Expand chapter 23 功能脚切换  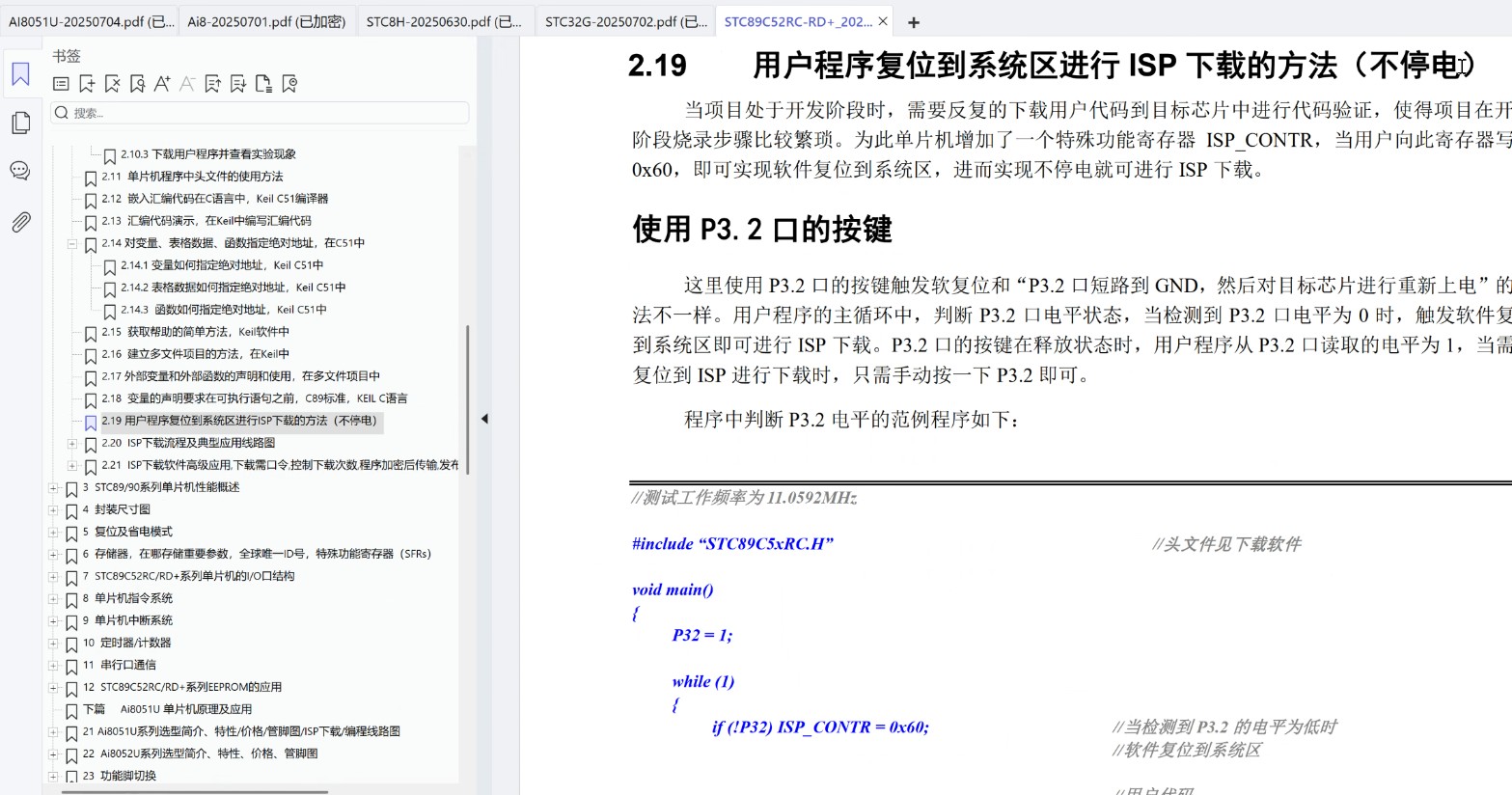point(53,776)
